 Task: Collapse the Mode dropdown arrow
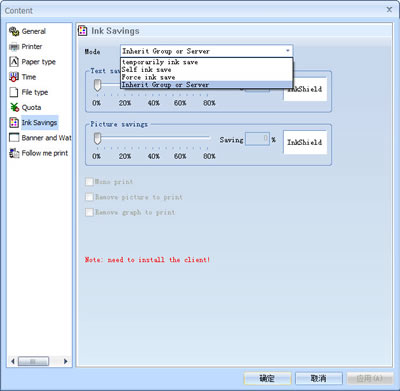point(287,51)
